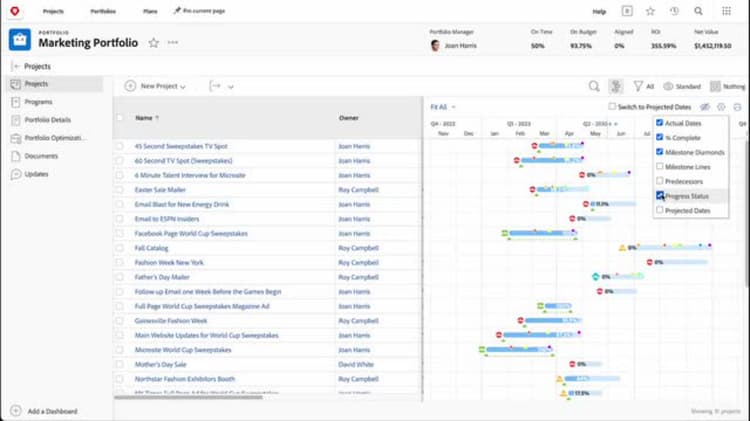This screenshot has height=421, width=750.
Task: Expand the export dropdown arrow
Action: click(x=231, y=87)
